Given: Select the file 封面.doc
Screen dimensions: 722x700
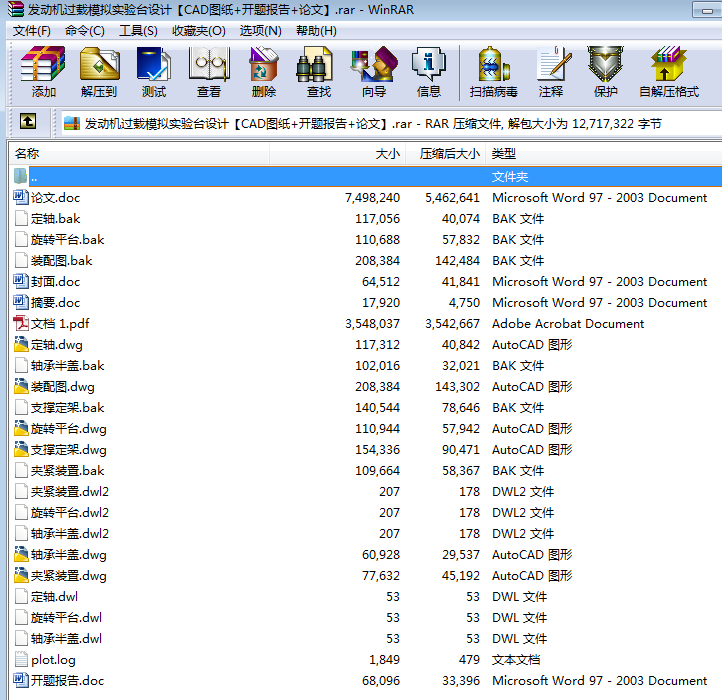Looking at the screenshot, I should (x=55, y=281).
